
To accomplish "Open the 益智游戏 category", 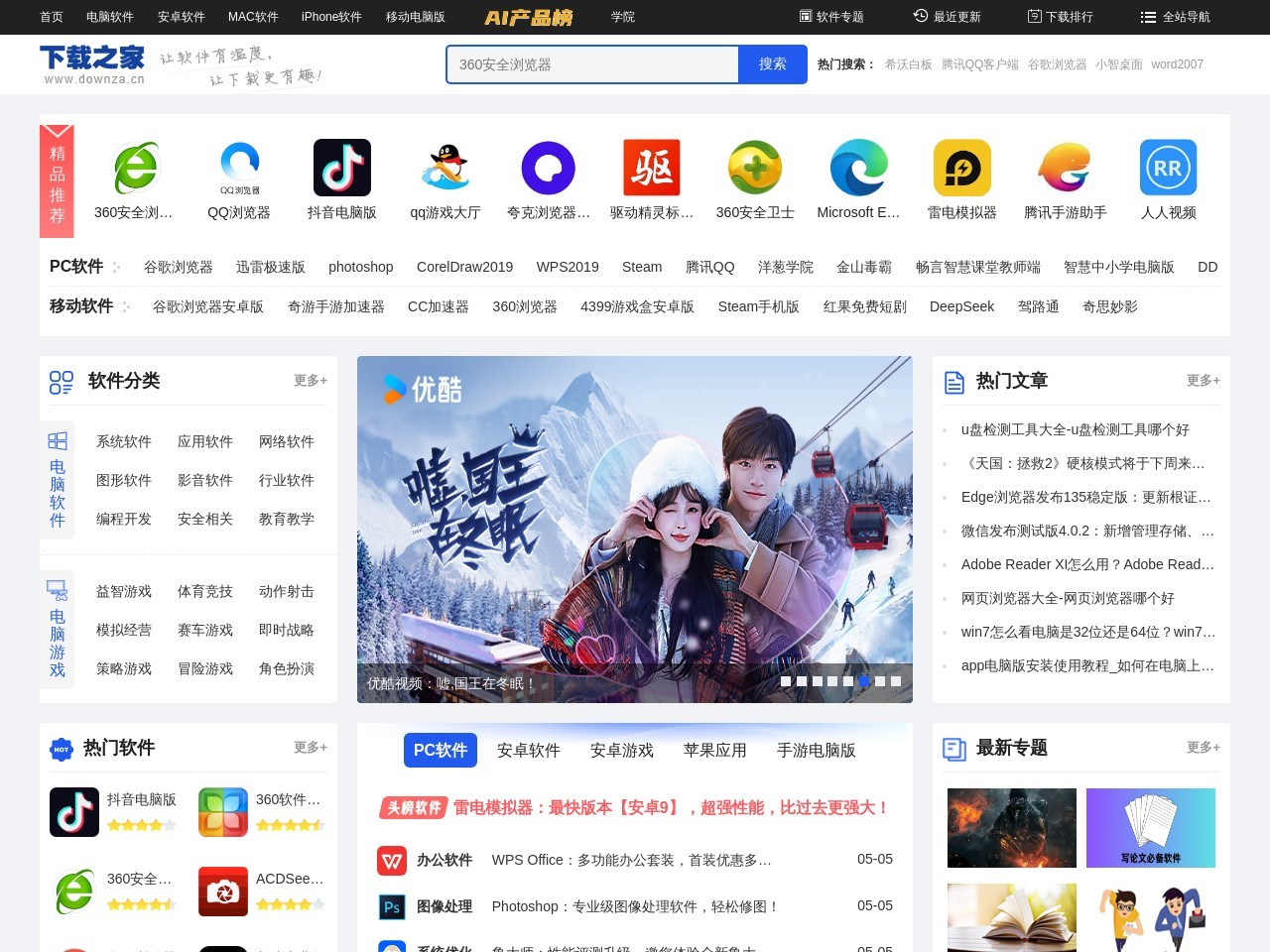I will 124,591.
